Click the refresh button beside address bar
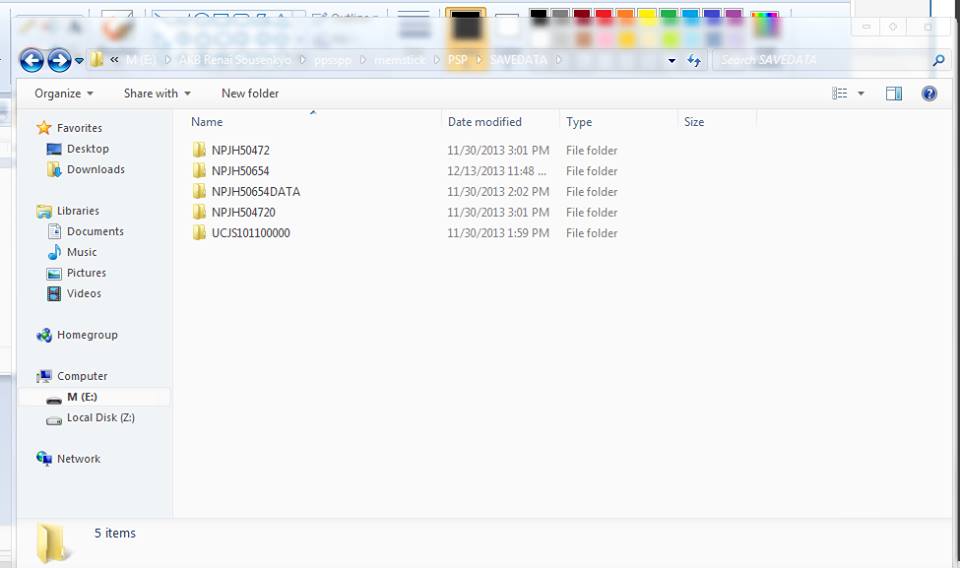960x568 pixels. tap(694, 60)
